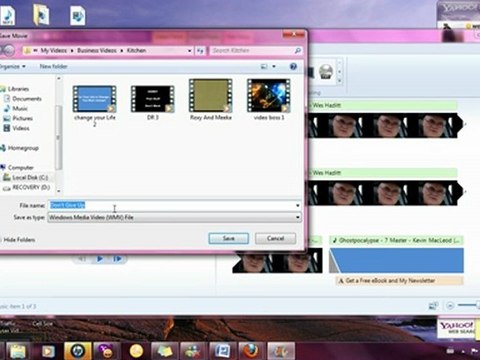Click the navigation pane scroll up arrow
Image resolution: width=480 pixels, height=360 pixels.
tap(59, 78)
